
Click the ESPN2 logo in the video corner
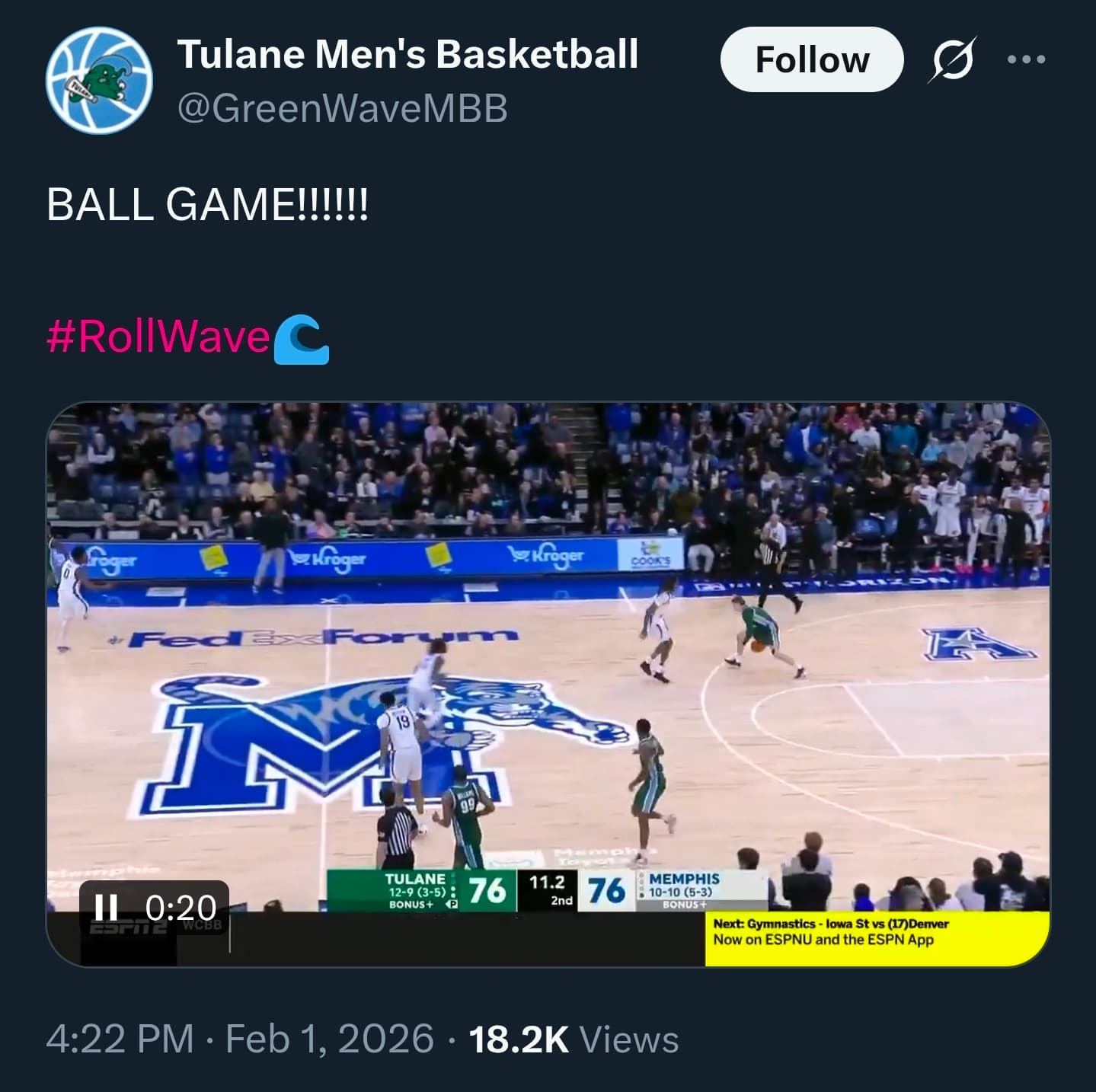129,929
